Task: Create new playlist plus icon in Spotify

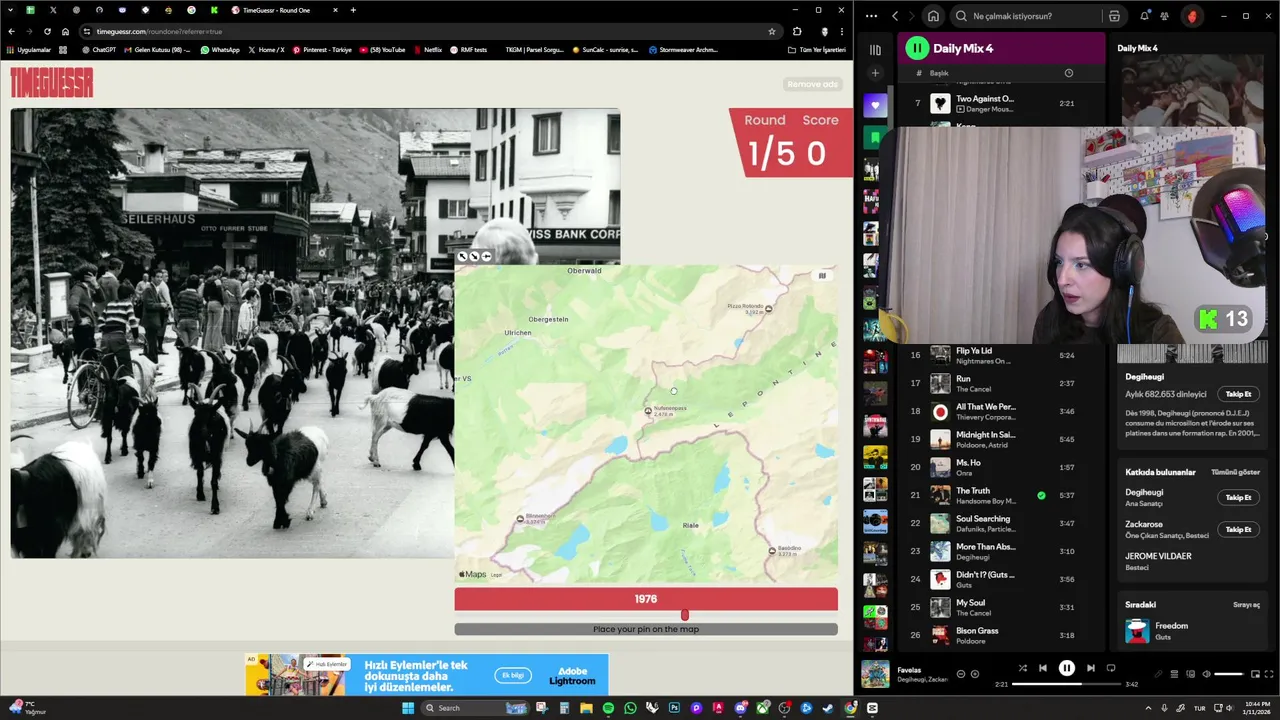Action: pyautogui.click(x=875, y=73)
